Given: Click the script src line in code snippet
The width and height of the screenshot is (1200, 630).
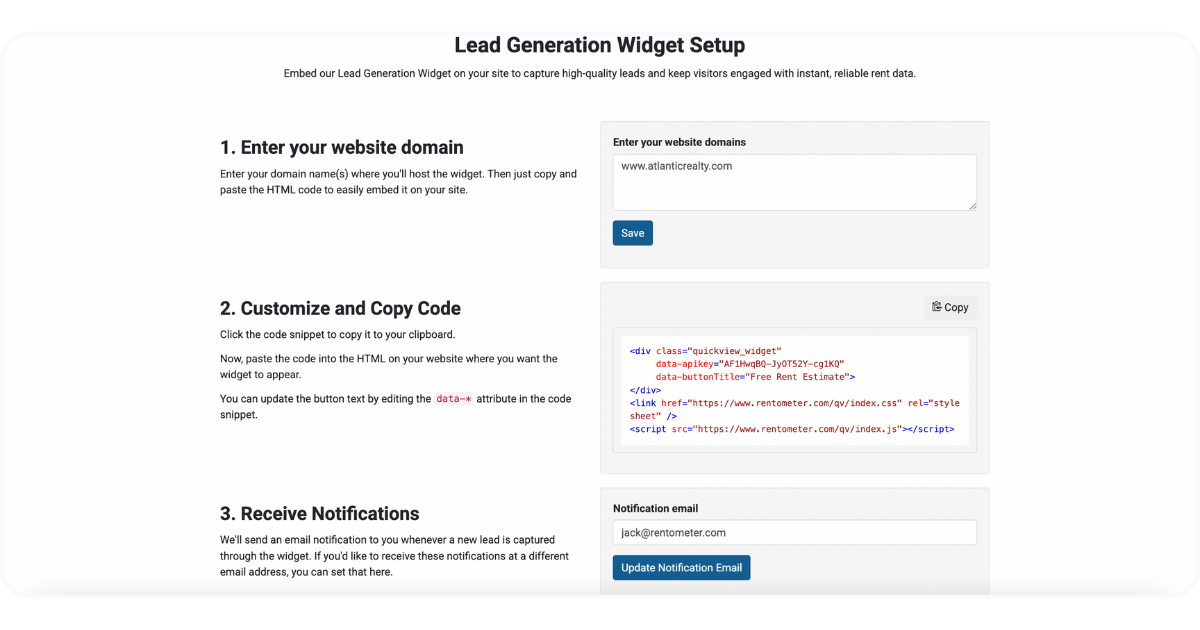Looking at the screenshot, I should click(x=792, y=429).
